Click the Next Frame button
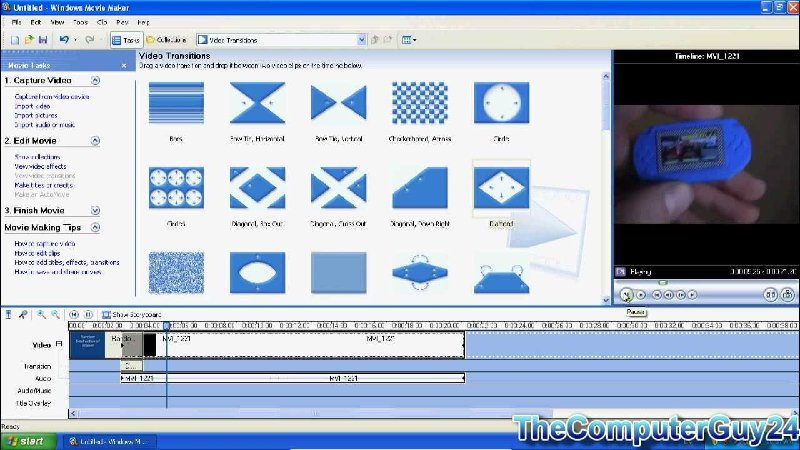Screen dimensions: 800x450 point(681,295)
